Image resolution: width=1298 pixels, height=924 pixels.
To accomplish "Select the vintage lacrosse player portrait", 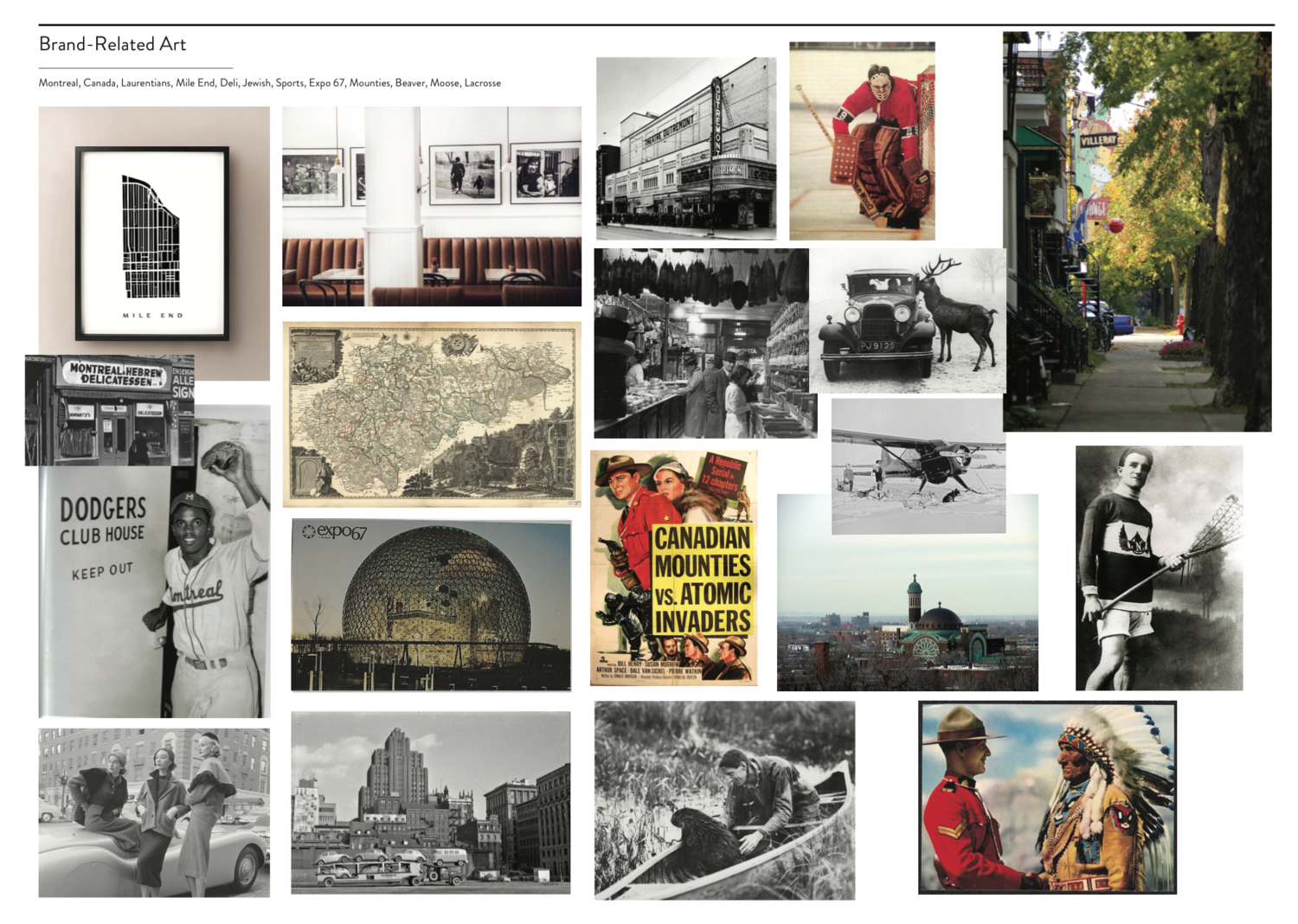I will [1160, 568].
